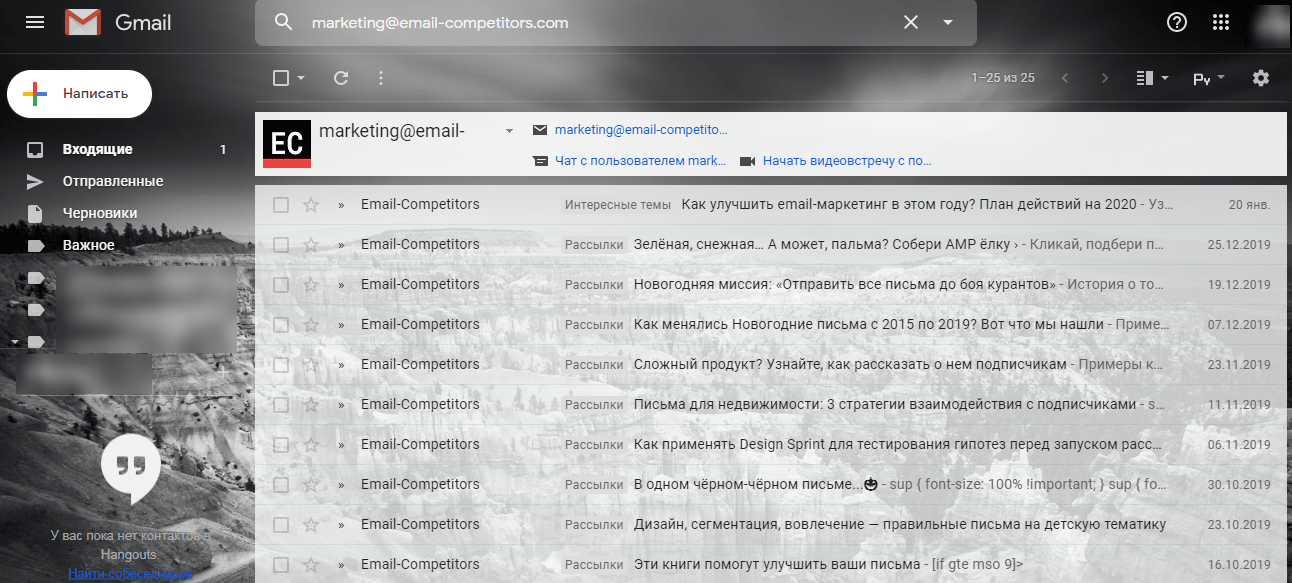
Task: Check the email dated 19.12.2019
Action: [x=281, y=285]
